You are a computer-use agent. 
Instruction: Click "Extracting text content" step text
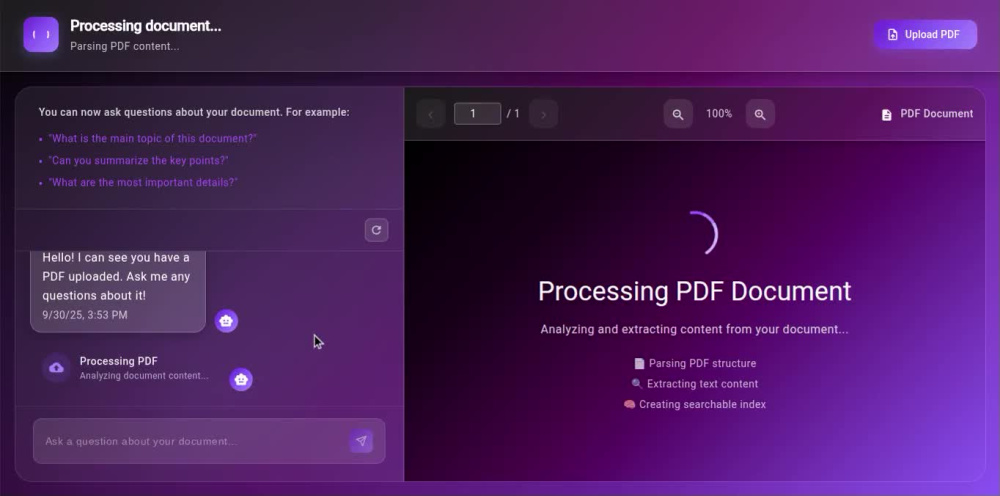pos(702,384)
